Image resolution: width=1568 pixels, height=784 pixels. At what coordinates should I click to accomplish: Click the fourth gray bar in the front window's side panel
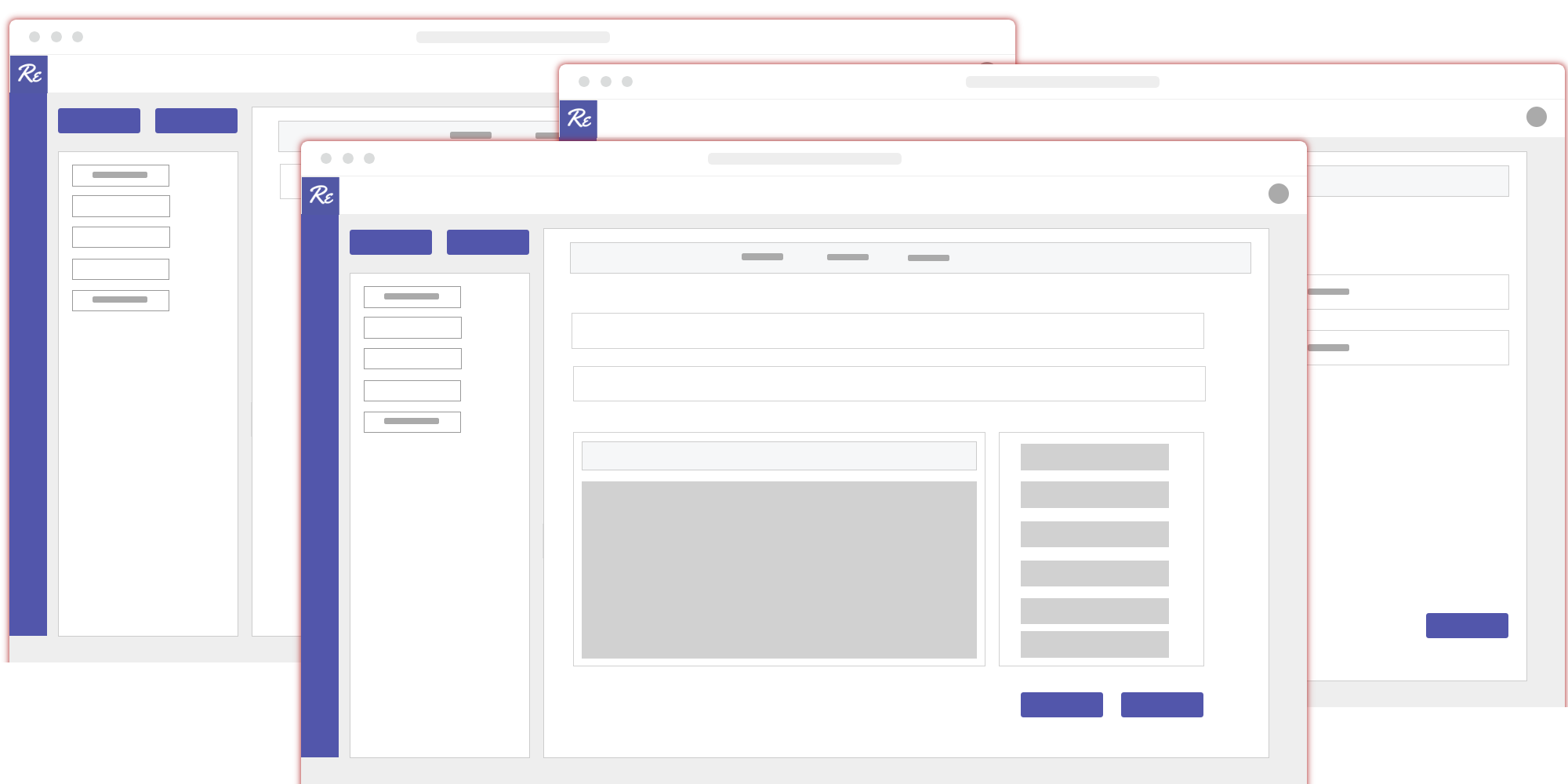pyautogui.click(x=1094, y=574)
